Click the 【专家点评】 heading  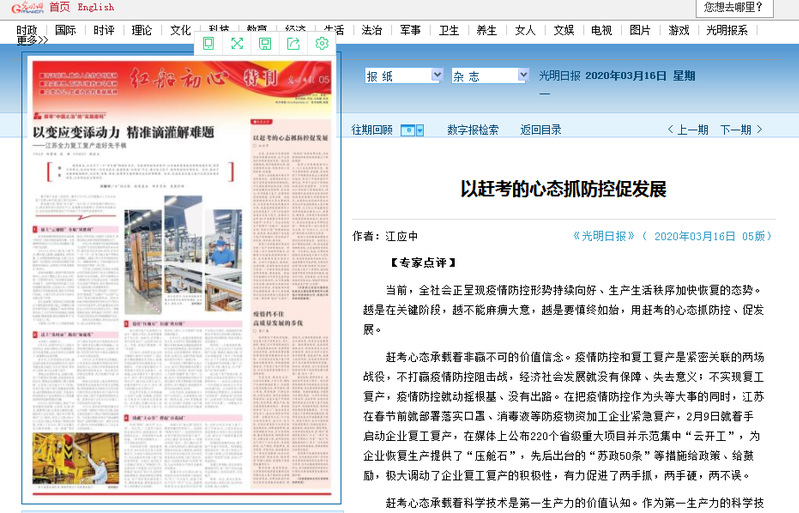tap(423, 263)
